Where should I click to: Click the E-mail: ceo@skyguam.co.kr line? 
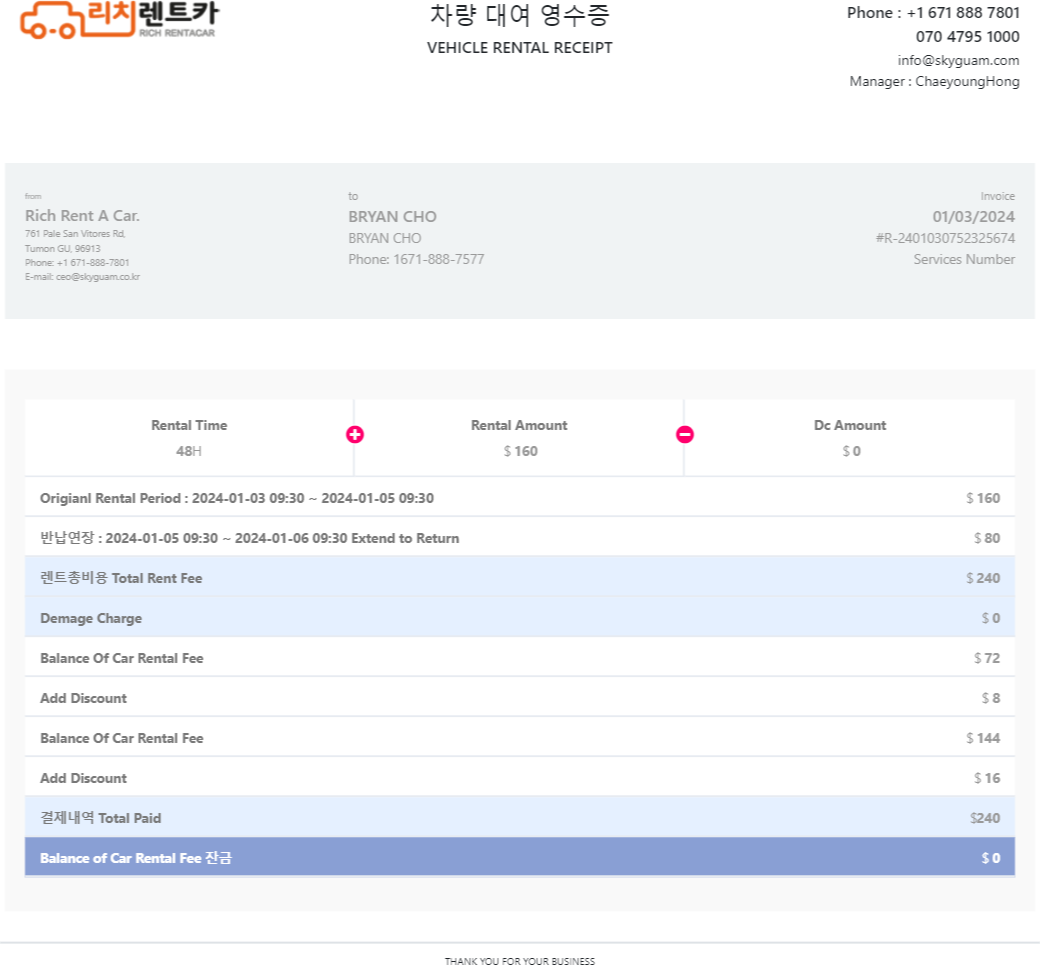click(82, 277)
